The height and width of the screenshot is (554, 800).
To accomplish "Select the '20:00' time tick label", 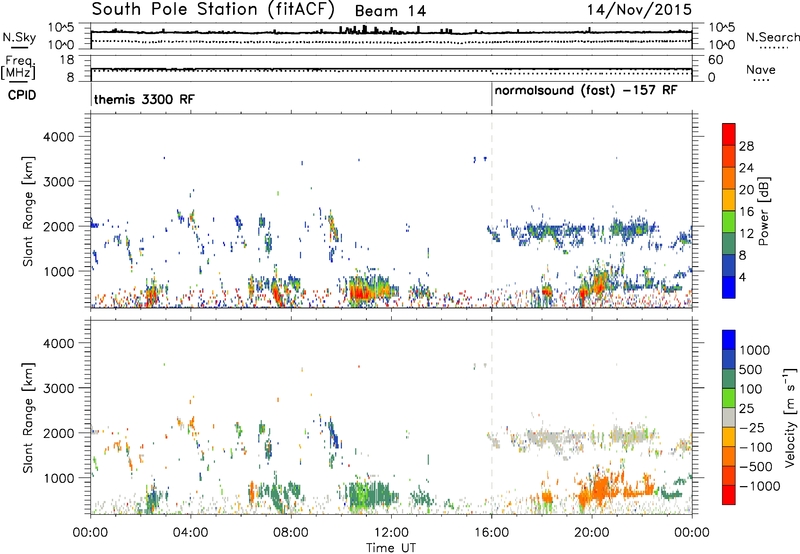I will (591, 533).
